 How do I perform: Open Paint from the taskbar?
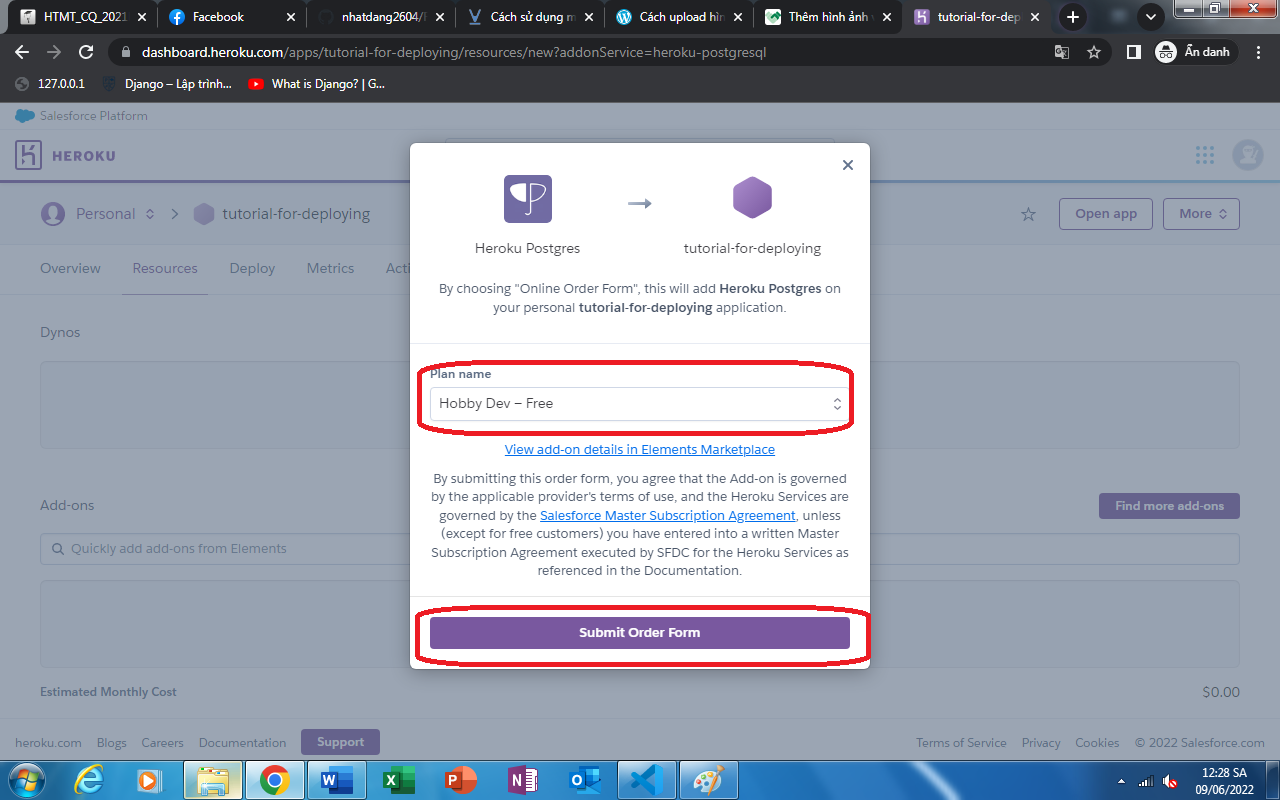click(x=708, y=780)
